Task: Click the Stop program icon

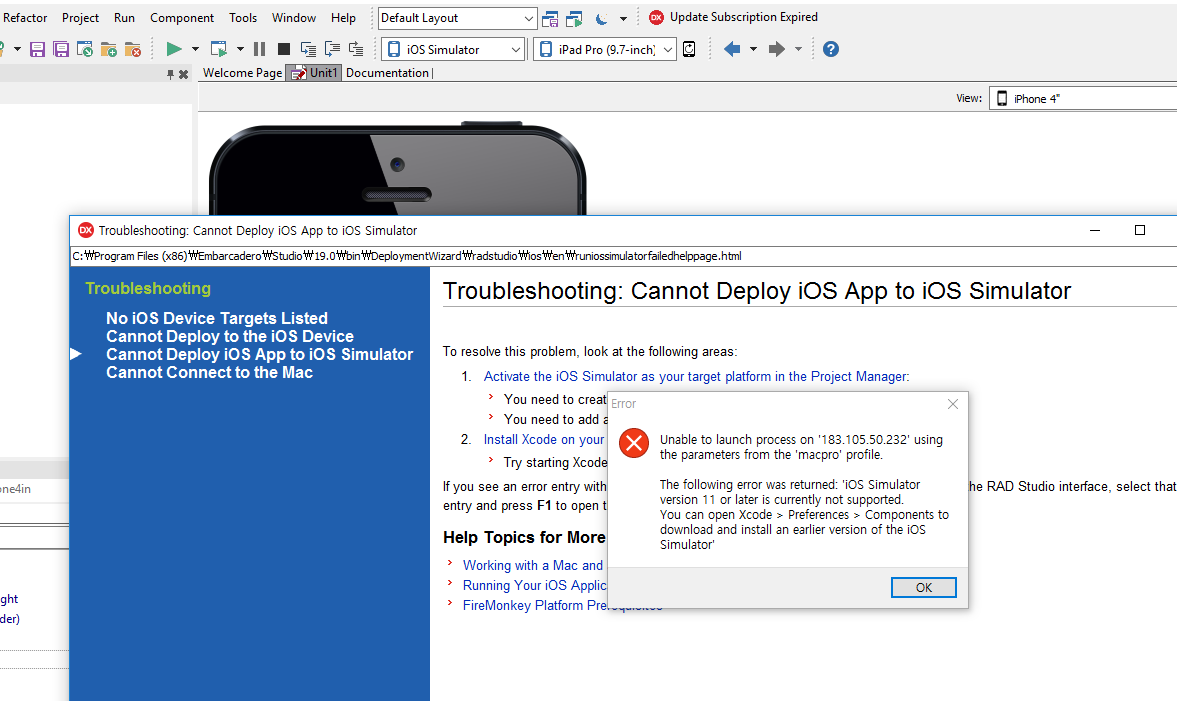Action: (284, 49)
